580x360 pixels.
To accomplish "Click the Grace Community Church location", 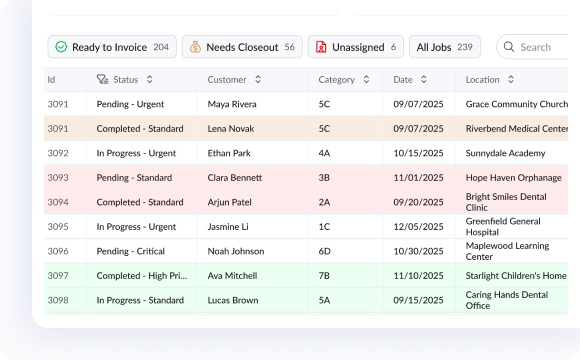I will click(516, 104).
